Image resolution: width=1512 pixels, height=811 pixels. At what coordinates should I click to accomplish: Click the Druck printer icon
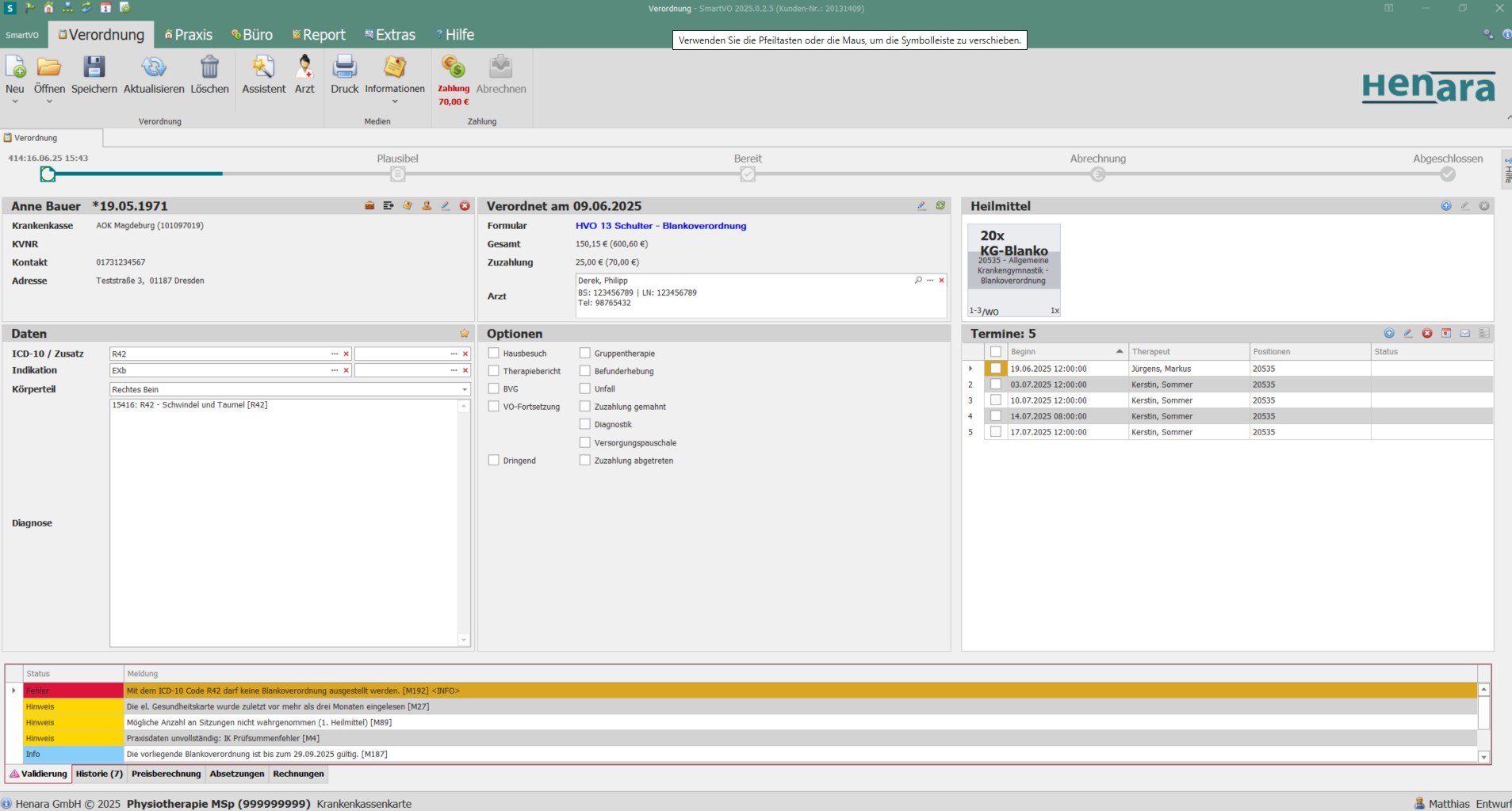point(344,67)
